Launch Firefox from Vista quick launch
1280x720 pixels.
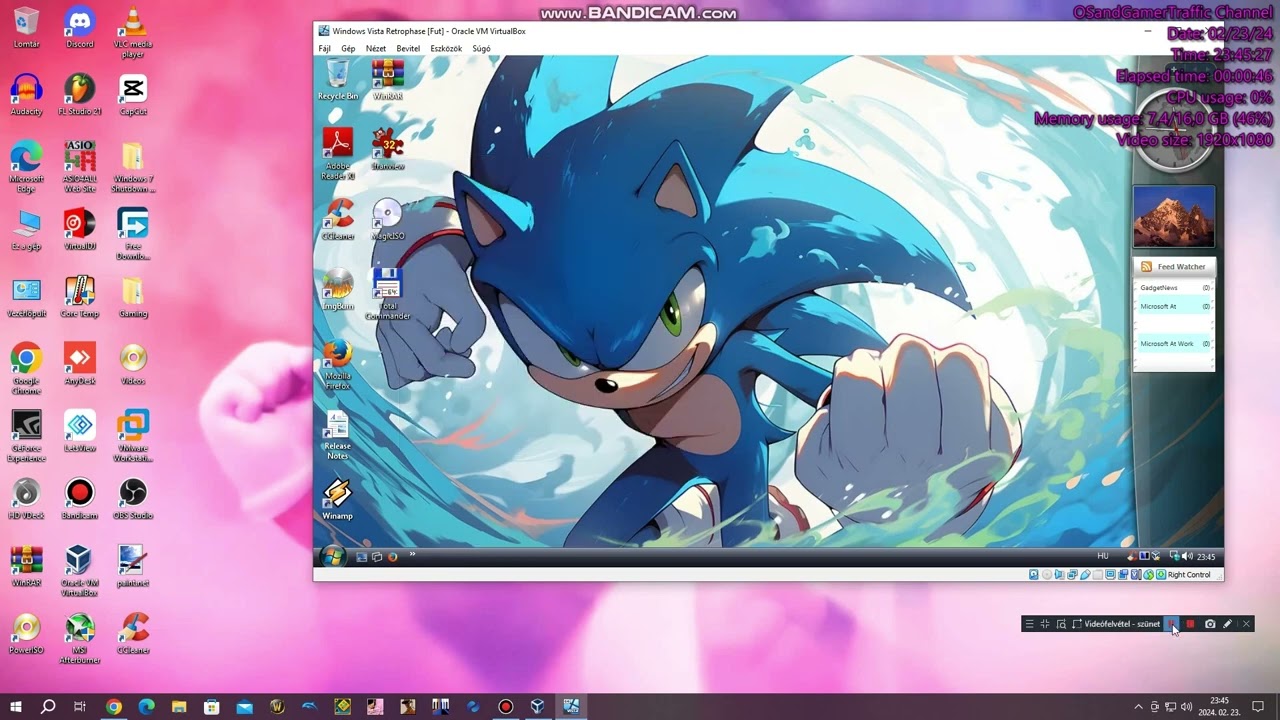click(392, 557)
